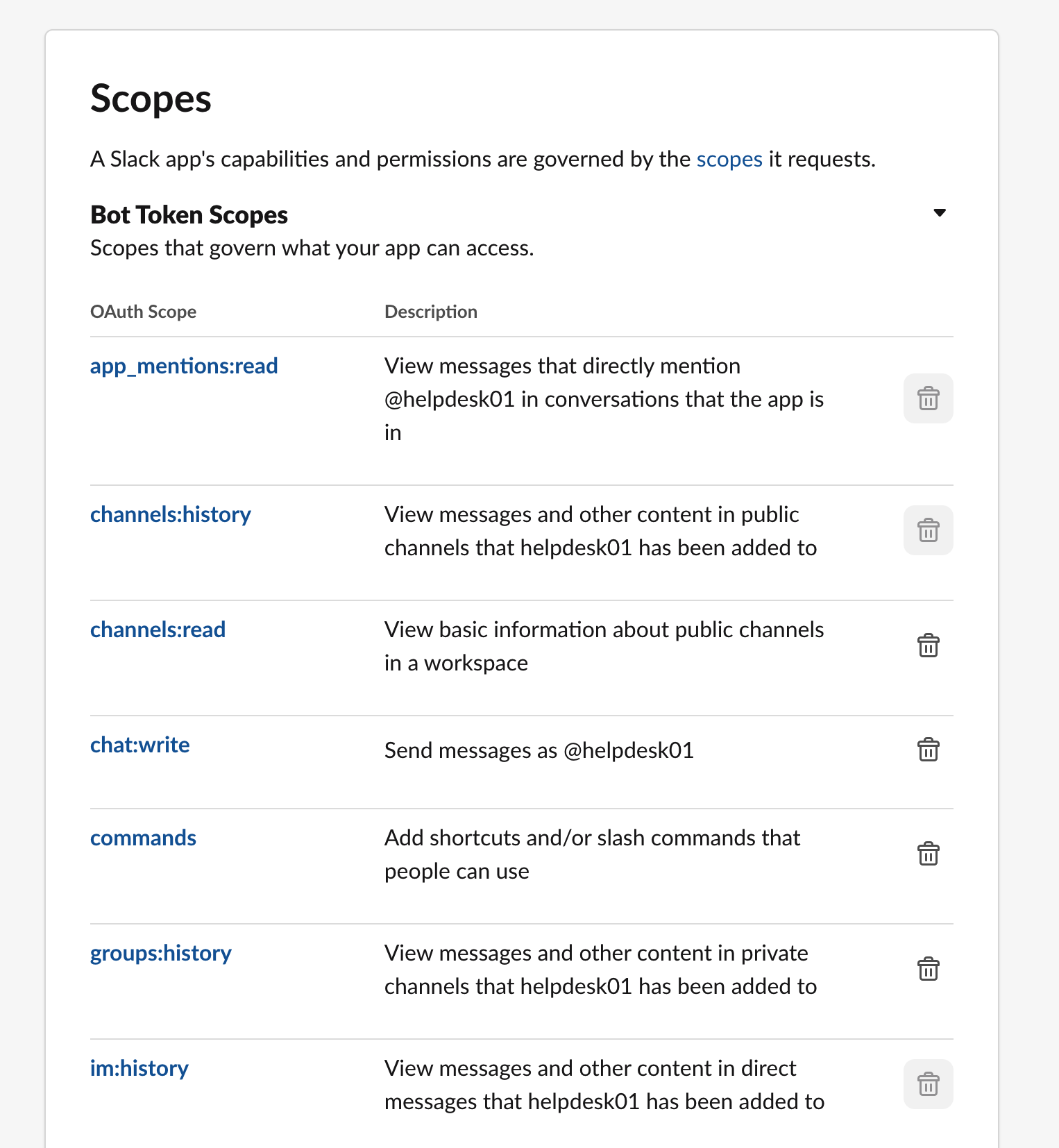Click the groups:history scope name
1059x1148 pixels.
[161, 953]
